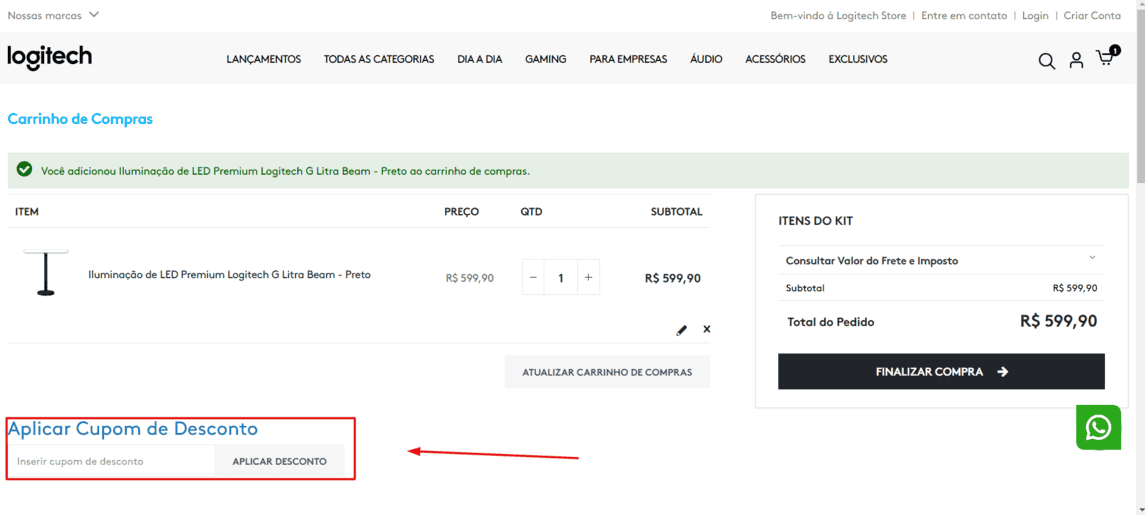This screenshot has height=515, width=1145.
Task: Click the Entre em contato link
Action: pos(964,15)
